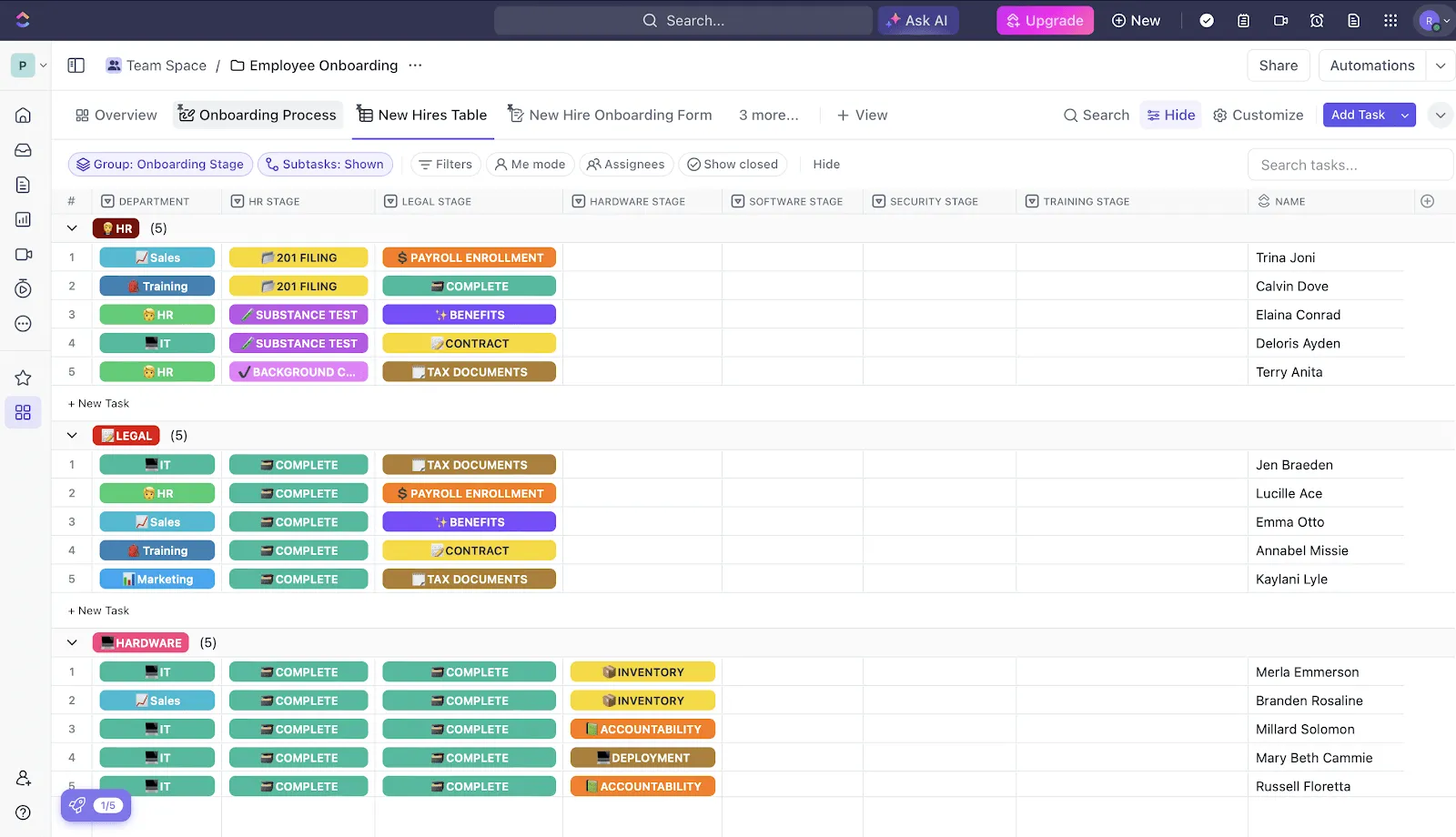Screen dimensions: 1456x837
Task: Open the Add Task dropdown arrow
Action: (1405, 115)
